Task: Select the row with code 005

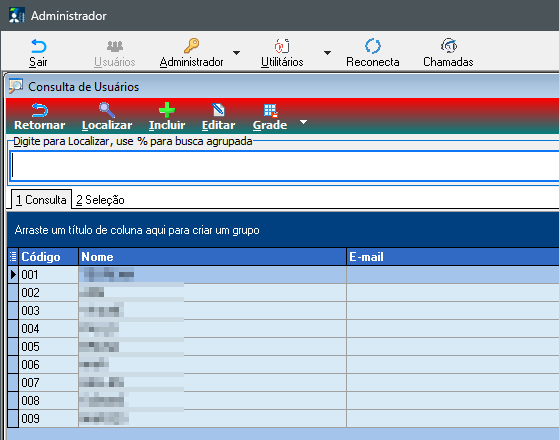Action: coord(283,347)
